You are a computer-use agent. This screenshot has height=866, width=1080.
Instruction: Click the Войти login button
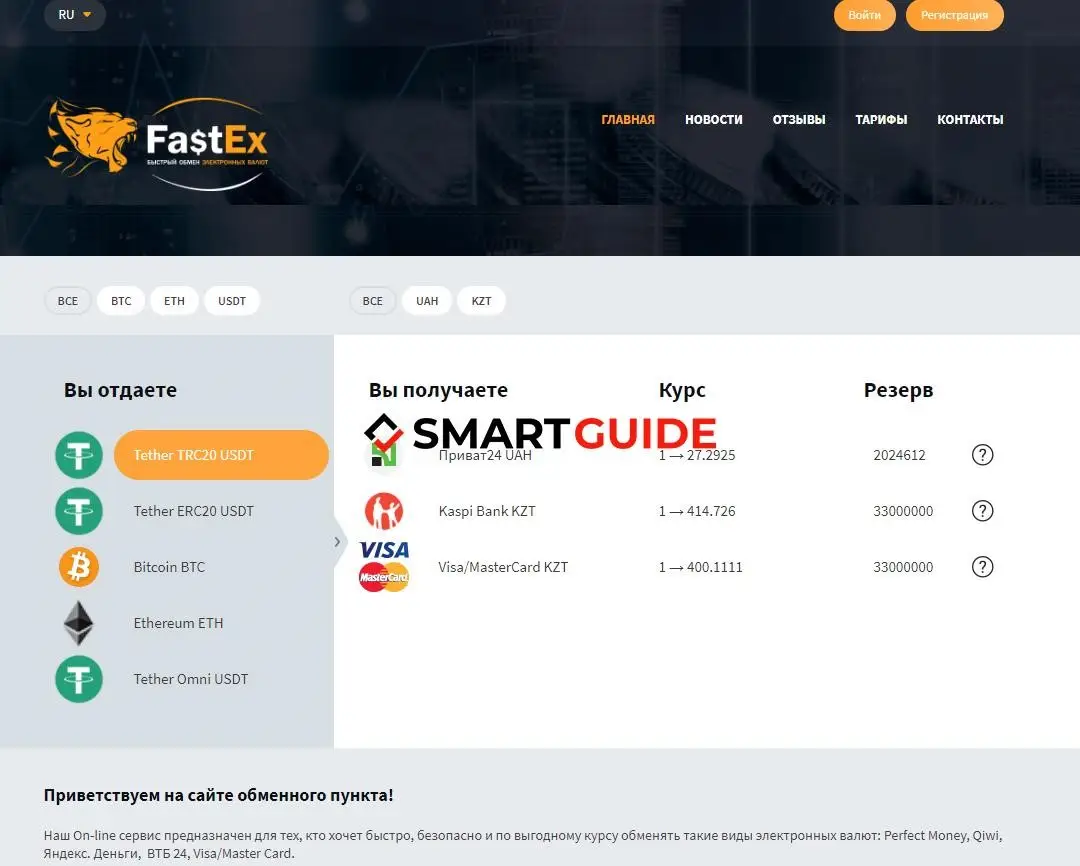(864, 15)
